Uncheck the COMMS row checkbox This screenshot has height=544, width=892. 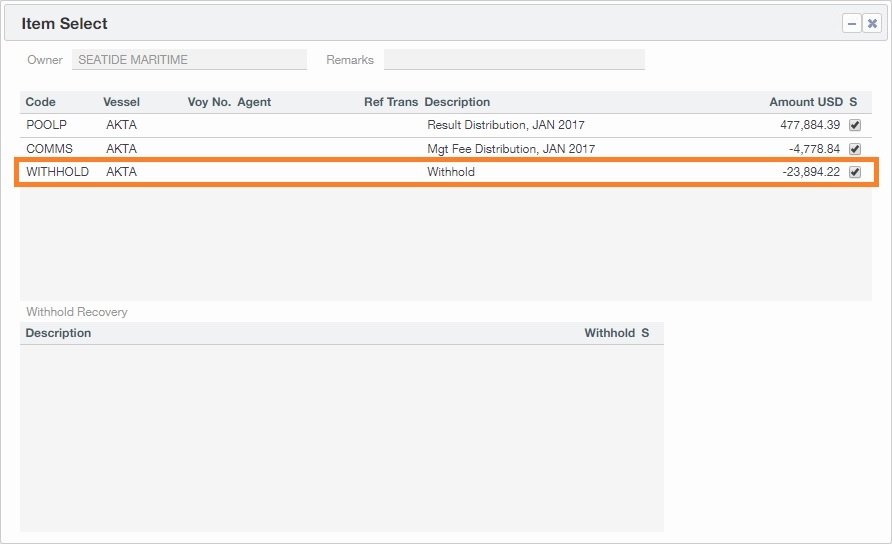854,148
